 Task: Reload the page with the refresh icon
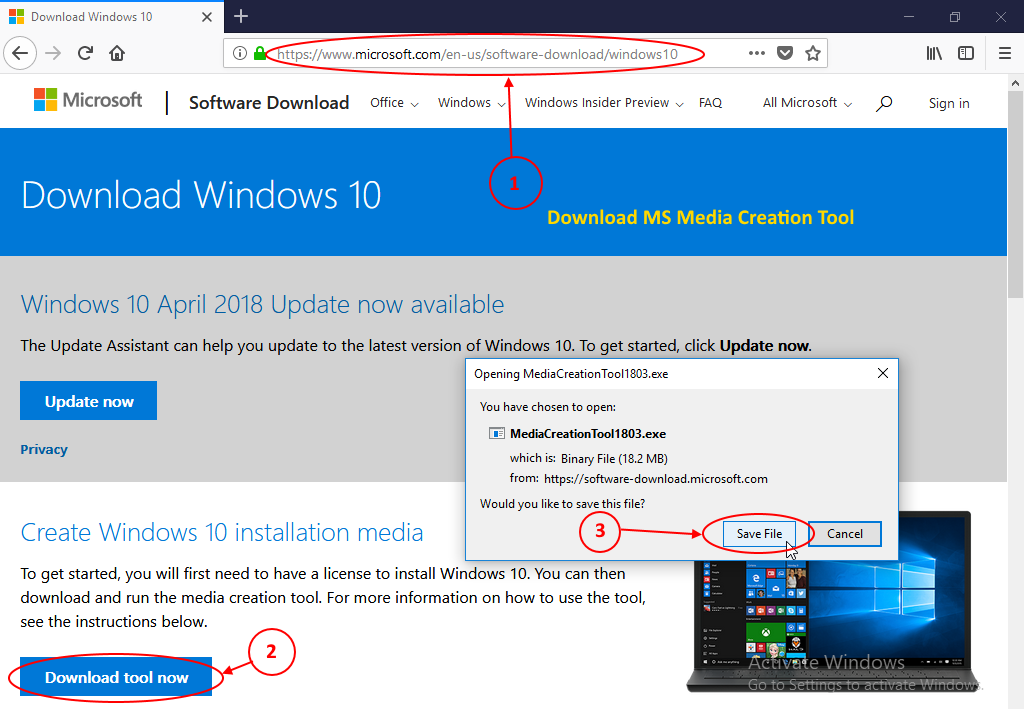pyautogui.click(x=85, y=53)
